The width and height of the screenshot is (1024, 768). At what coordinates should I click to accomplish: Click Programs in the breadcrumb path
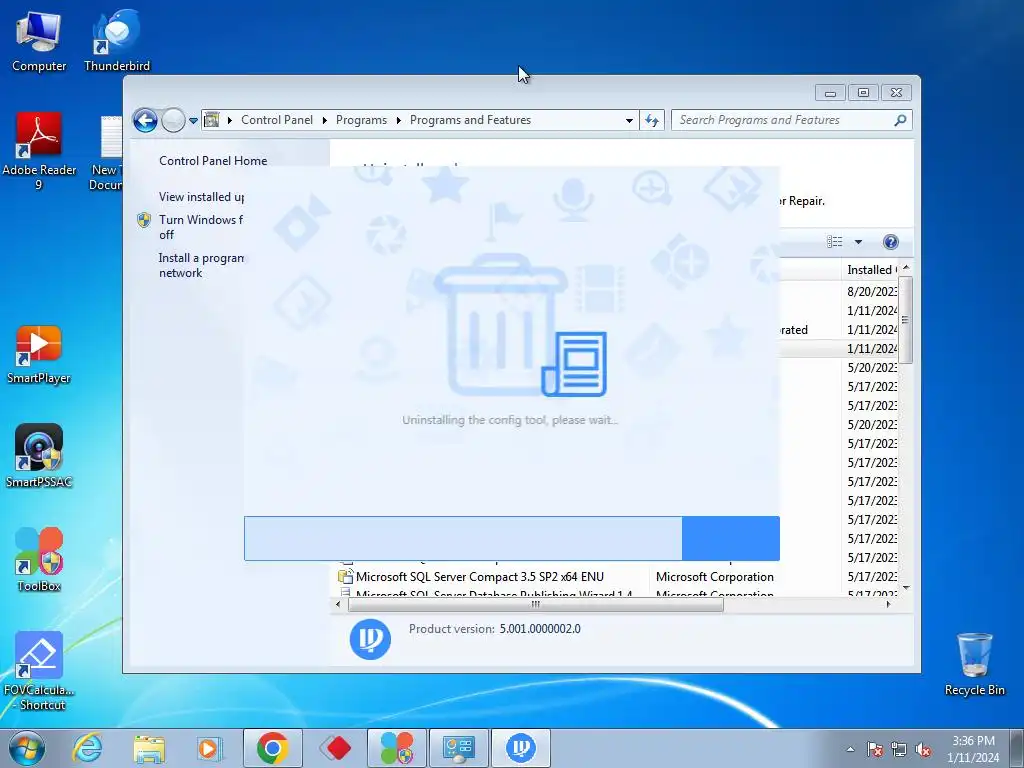click(x=361, y=120)
